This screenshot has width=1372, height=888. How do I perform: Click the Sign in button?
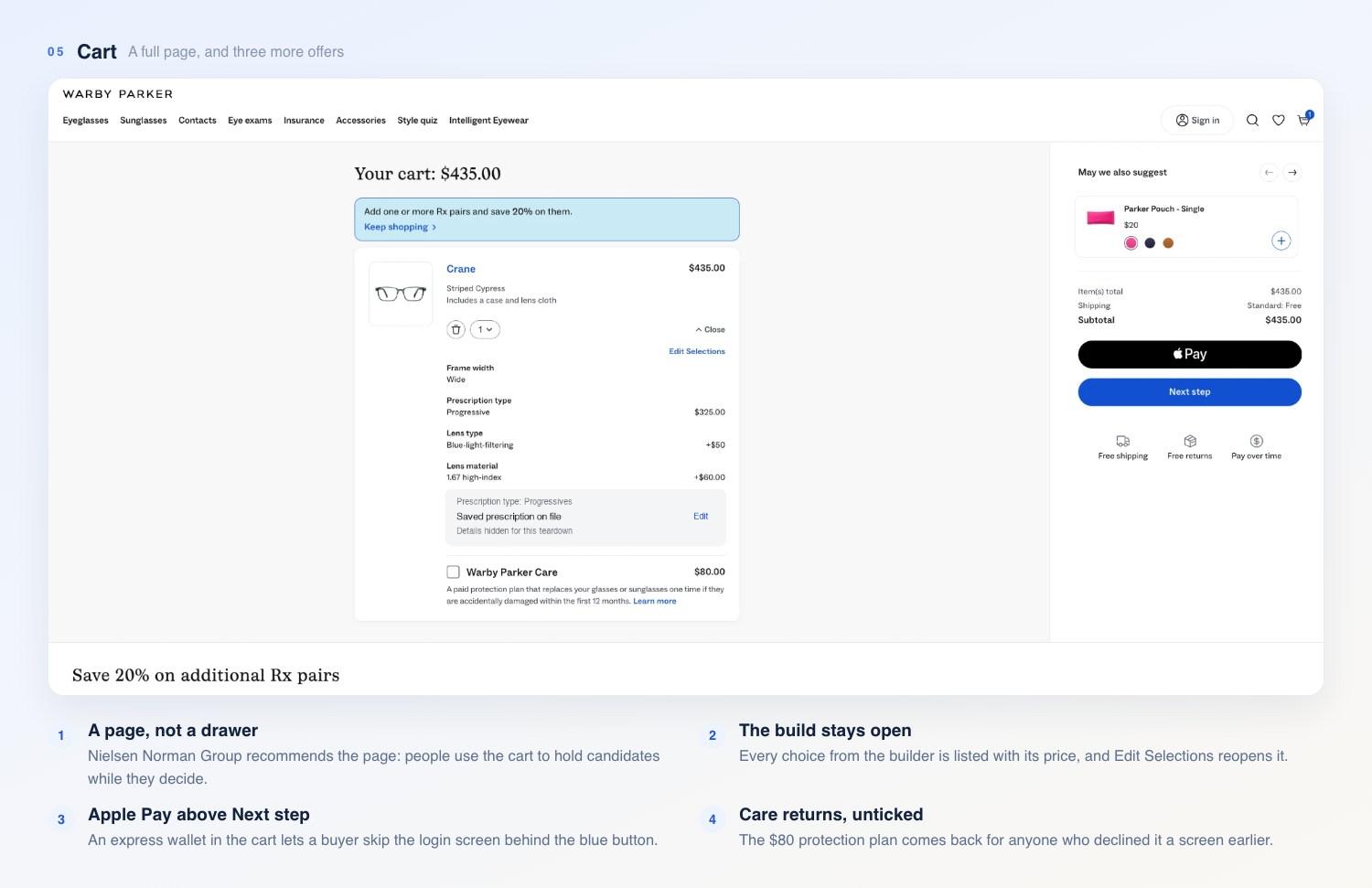[1197, 120]
